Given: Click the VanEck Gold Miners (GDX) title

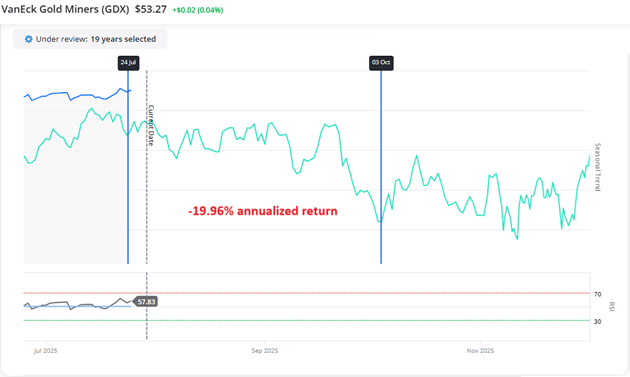Looking at the screenshot, I should click(65, 10).
